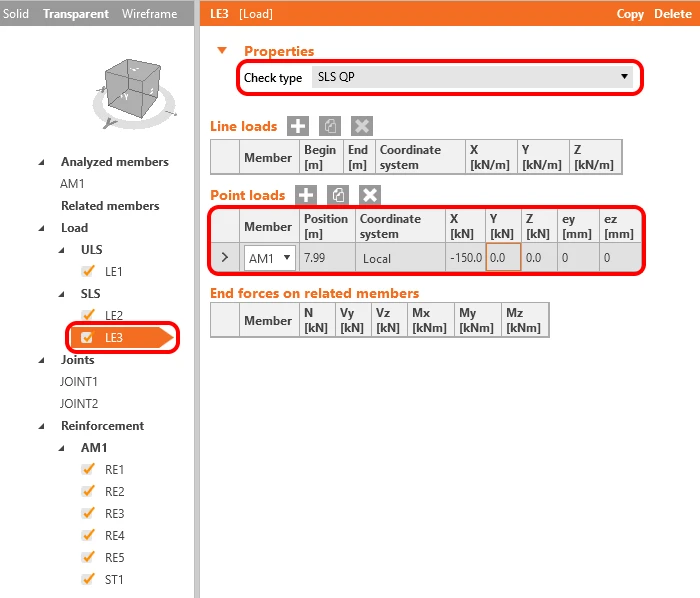
Task: Delete the selected point load
Action: point(370,195)
